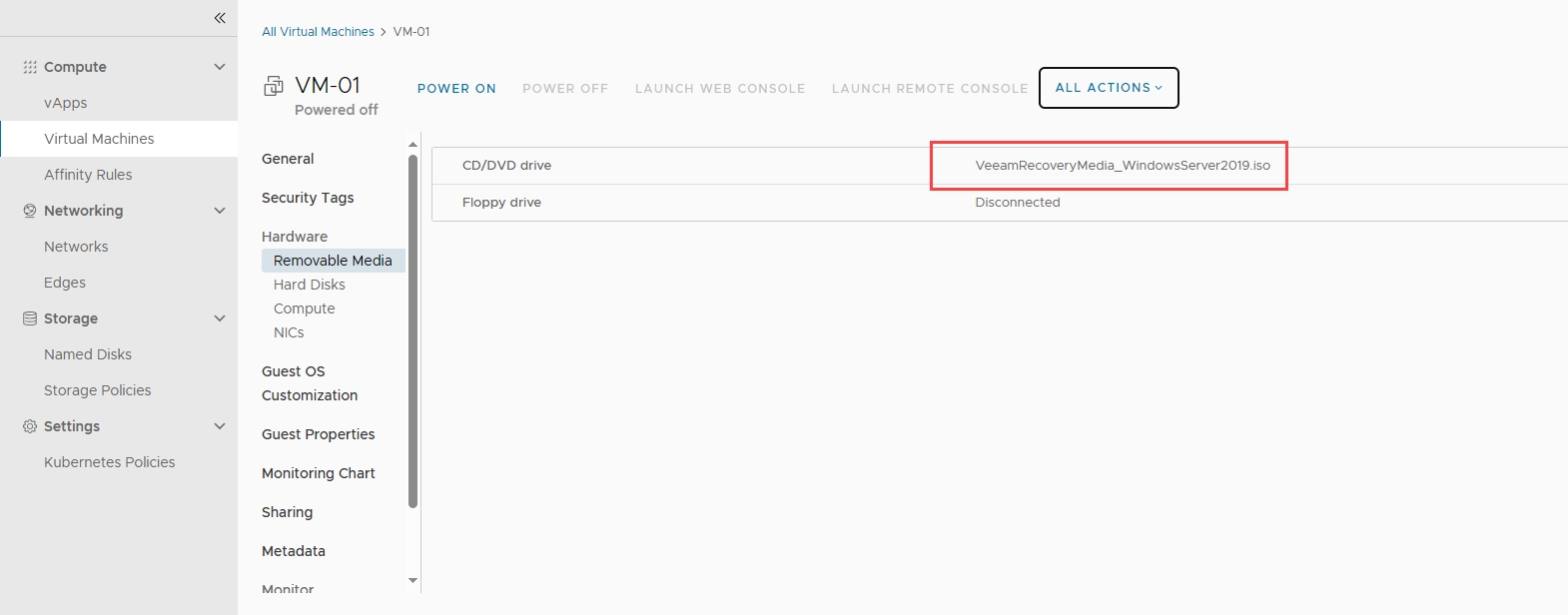Collapse the Settings section chevron
The image size is (1568, 615).
point(220,426)
